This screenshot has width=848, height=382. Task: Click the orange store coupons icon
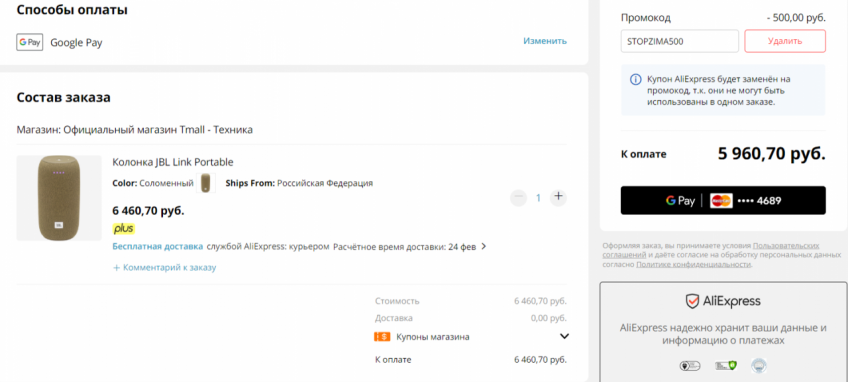(x=382, y=337)
